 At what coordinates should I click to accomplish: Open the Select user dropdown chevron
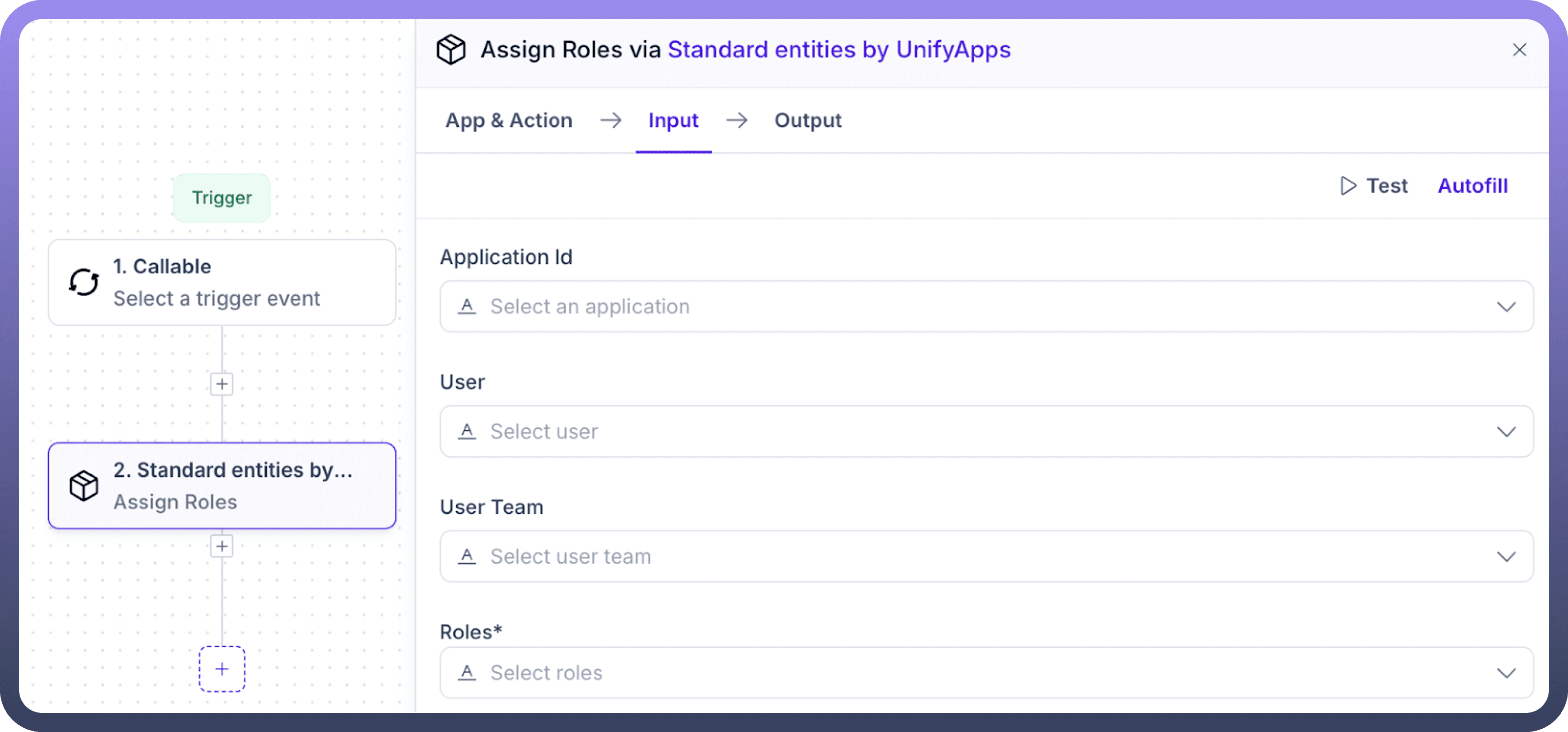click(1506, 431)
